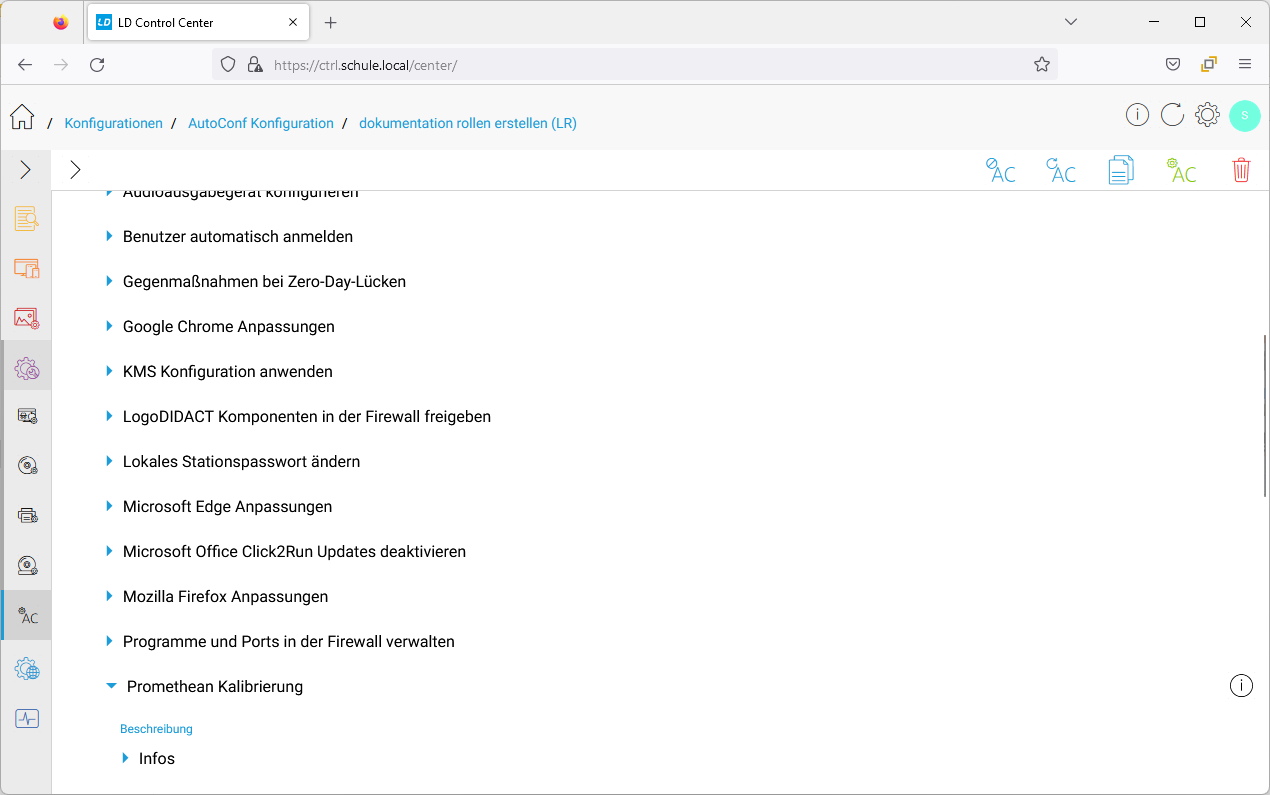This screenshot has width=1270, height=795.
Task: Click the blue copy documents icon
Action: click(x=1121, y=170)
